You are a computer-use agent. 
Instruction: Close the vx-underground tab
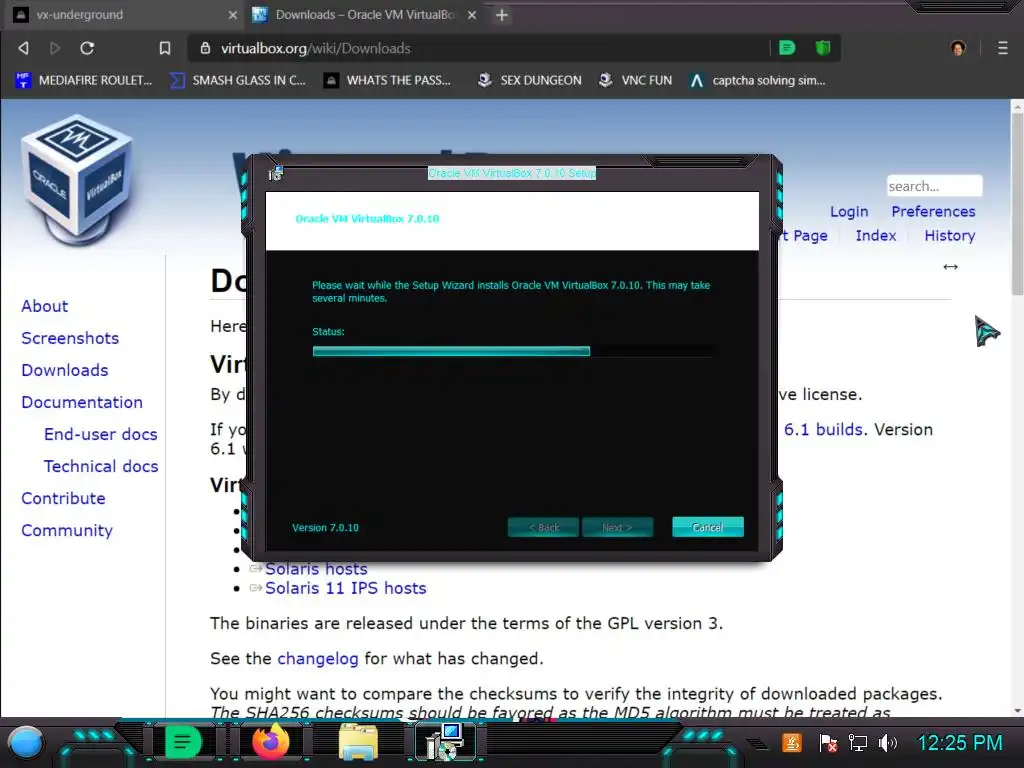click(232, 15)
